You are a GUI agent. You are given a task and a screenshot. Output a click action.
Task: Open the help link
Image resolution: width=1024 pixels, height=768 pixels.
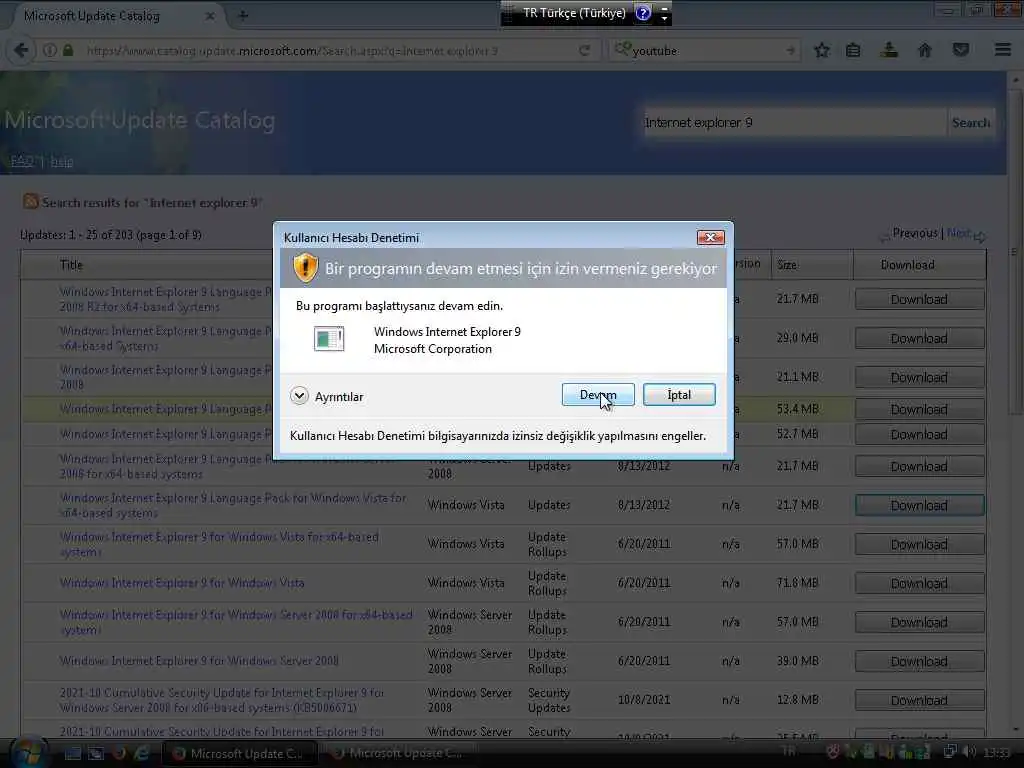coord(61,161)
